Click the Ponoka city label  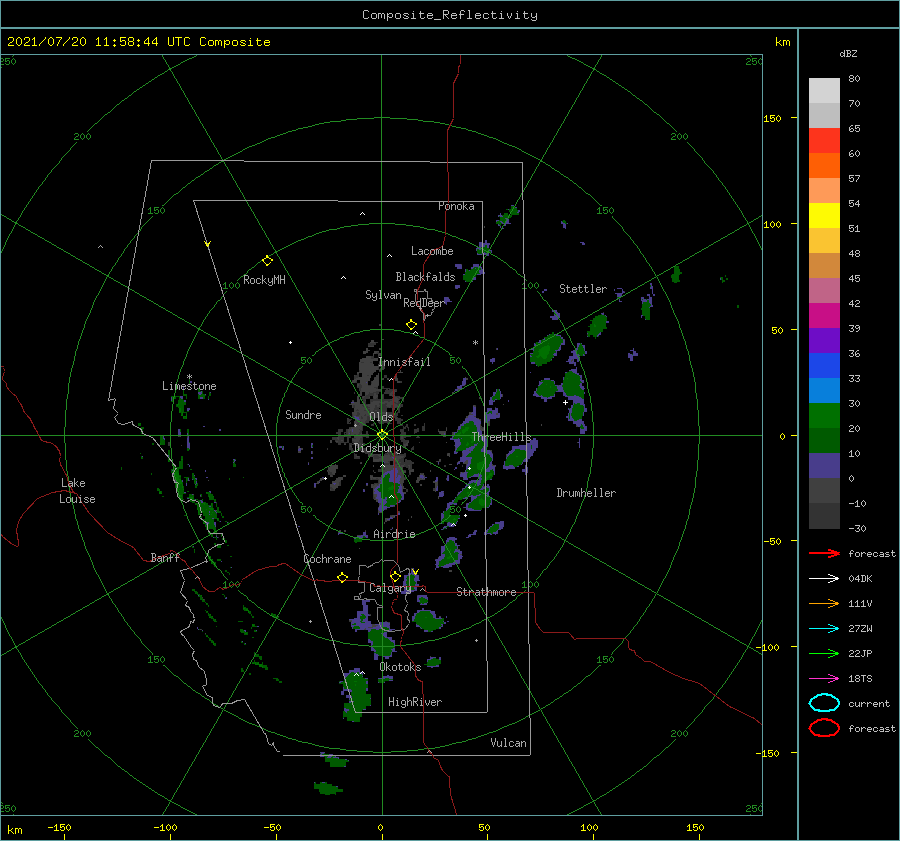(x=456, y=206)
